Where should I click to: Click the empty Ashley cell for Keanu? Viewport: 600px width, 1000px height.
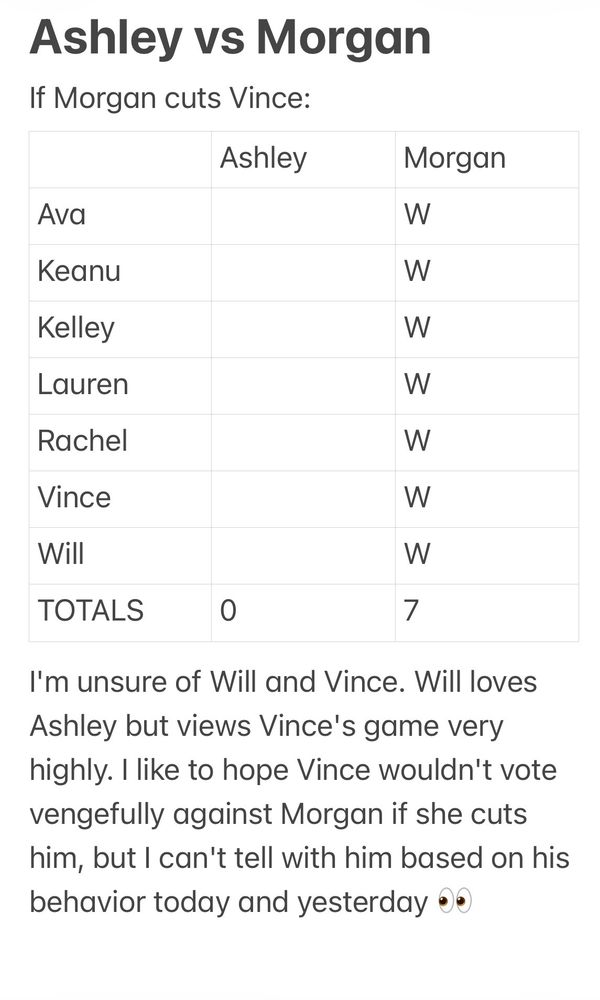point(304,273)
